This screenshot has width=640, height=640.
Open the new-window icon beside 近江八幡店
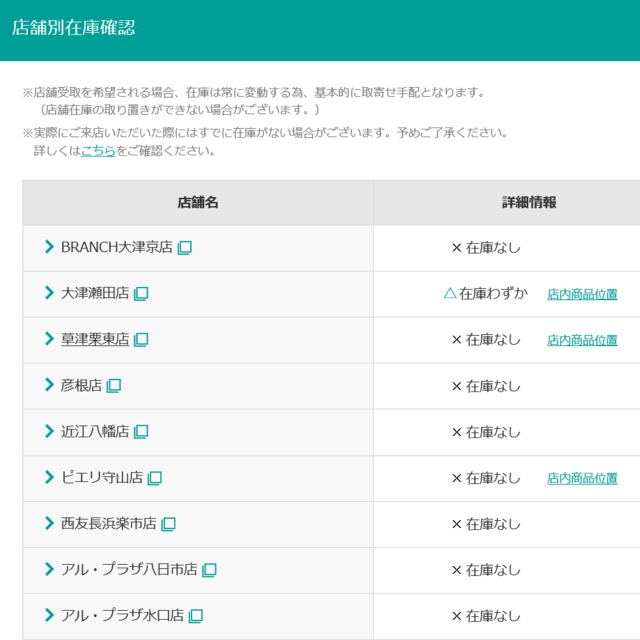click(x=141, y=432)
